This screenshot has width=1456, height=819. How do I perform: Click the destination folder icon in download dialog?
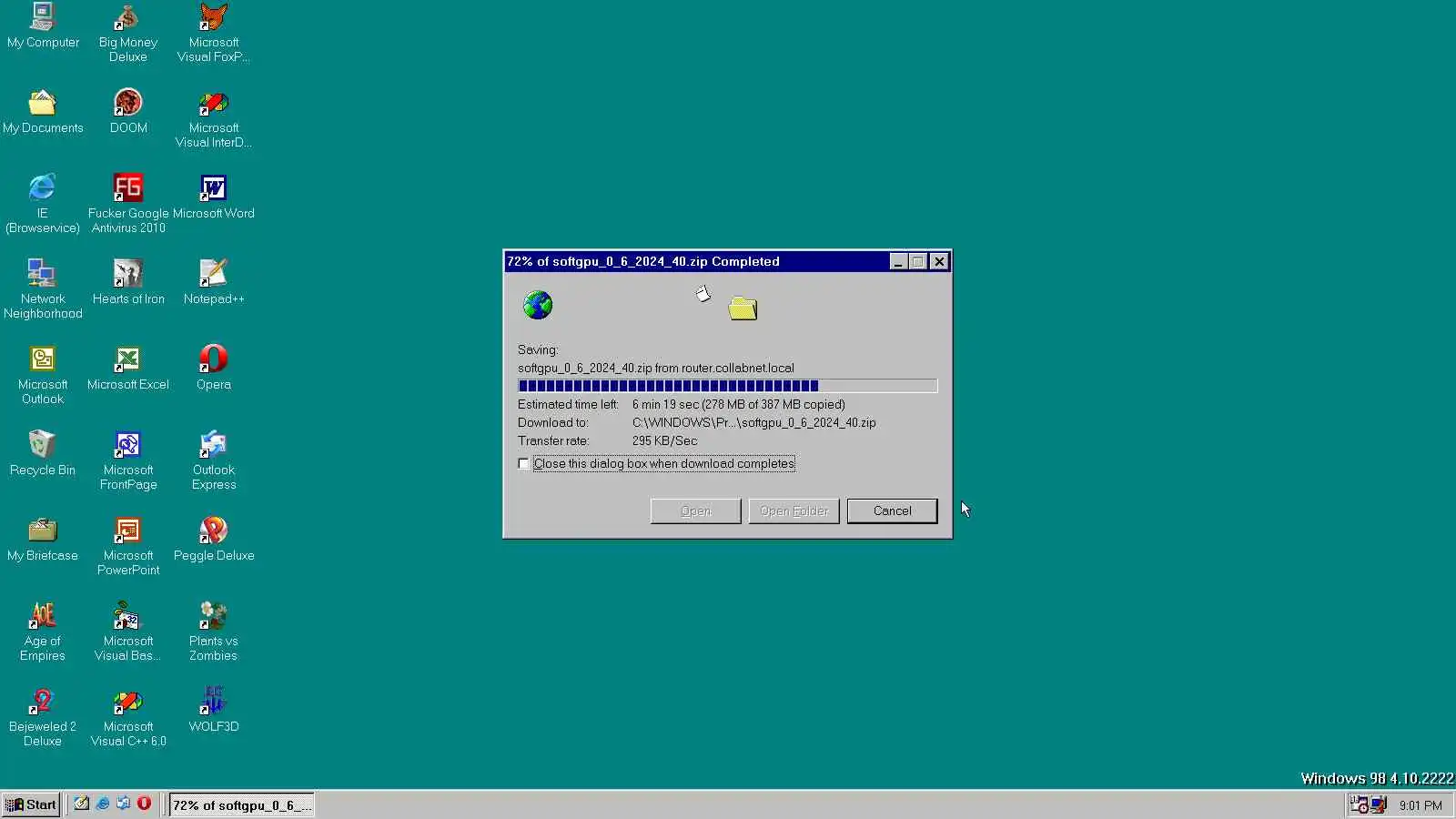click(x=743, y=308)
